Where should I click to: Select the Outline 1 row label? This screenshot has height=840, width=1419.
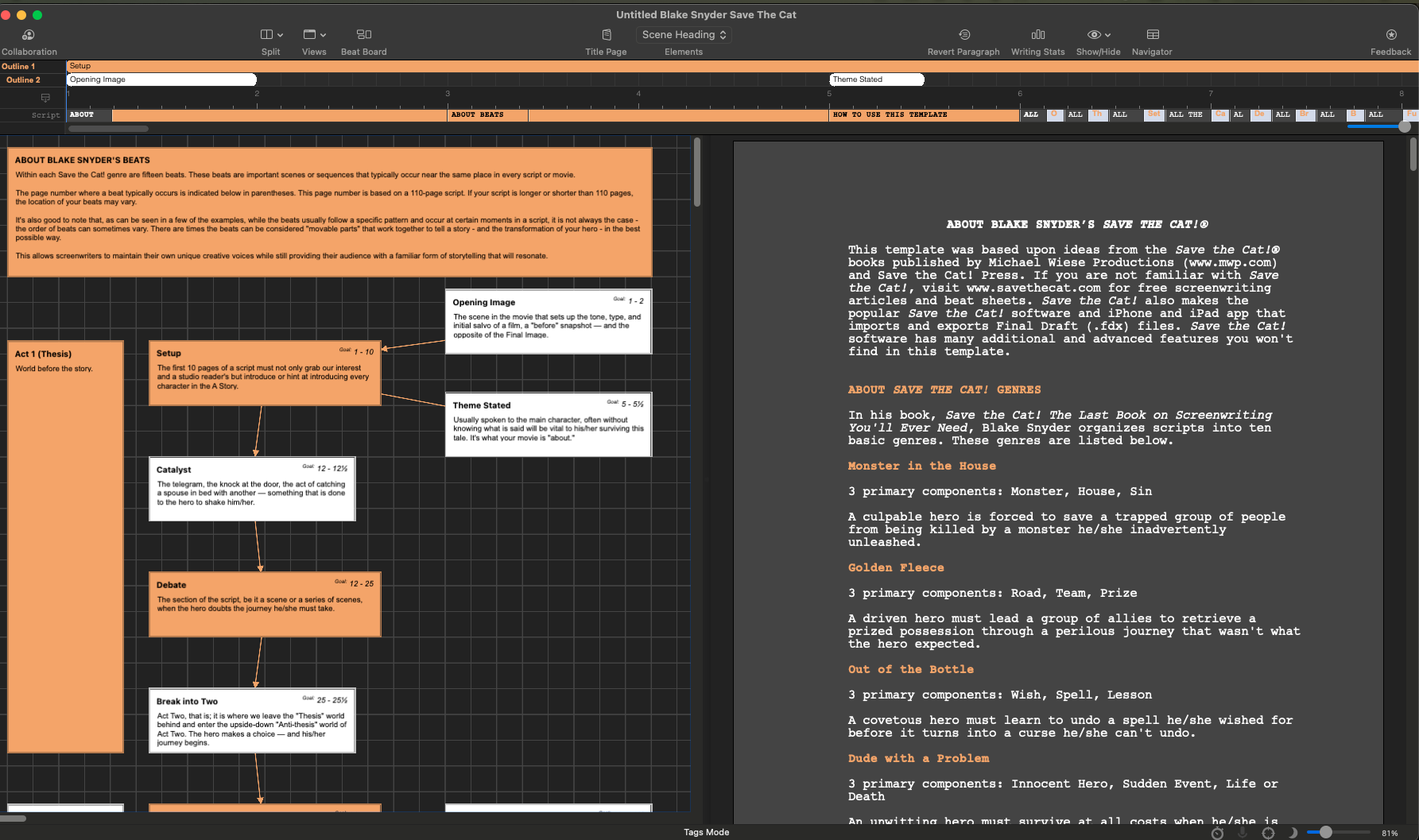[18, 67]
